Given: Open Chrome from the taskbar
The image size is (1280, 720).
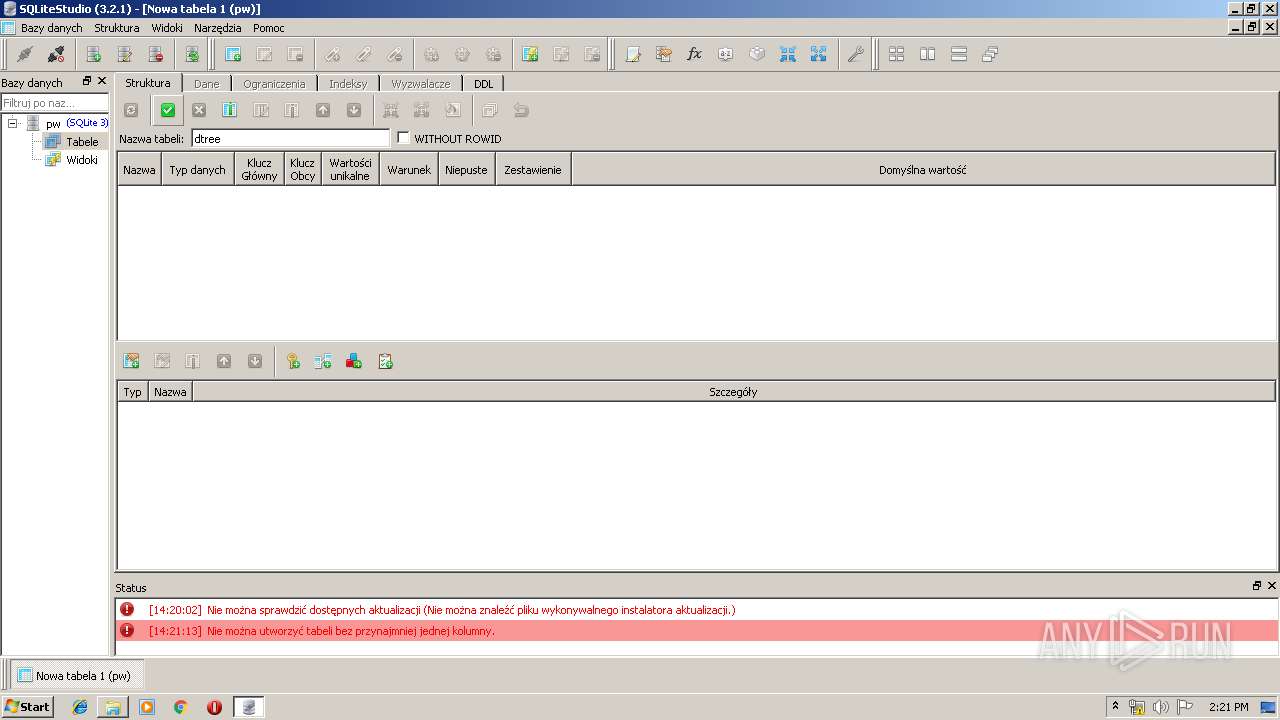Looking at the screenshot, I should click(x=181, y=707).
